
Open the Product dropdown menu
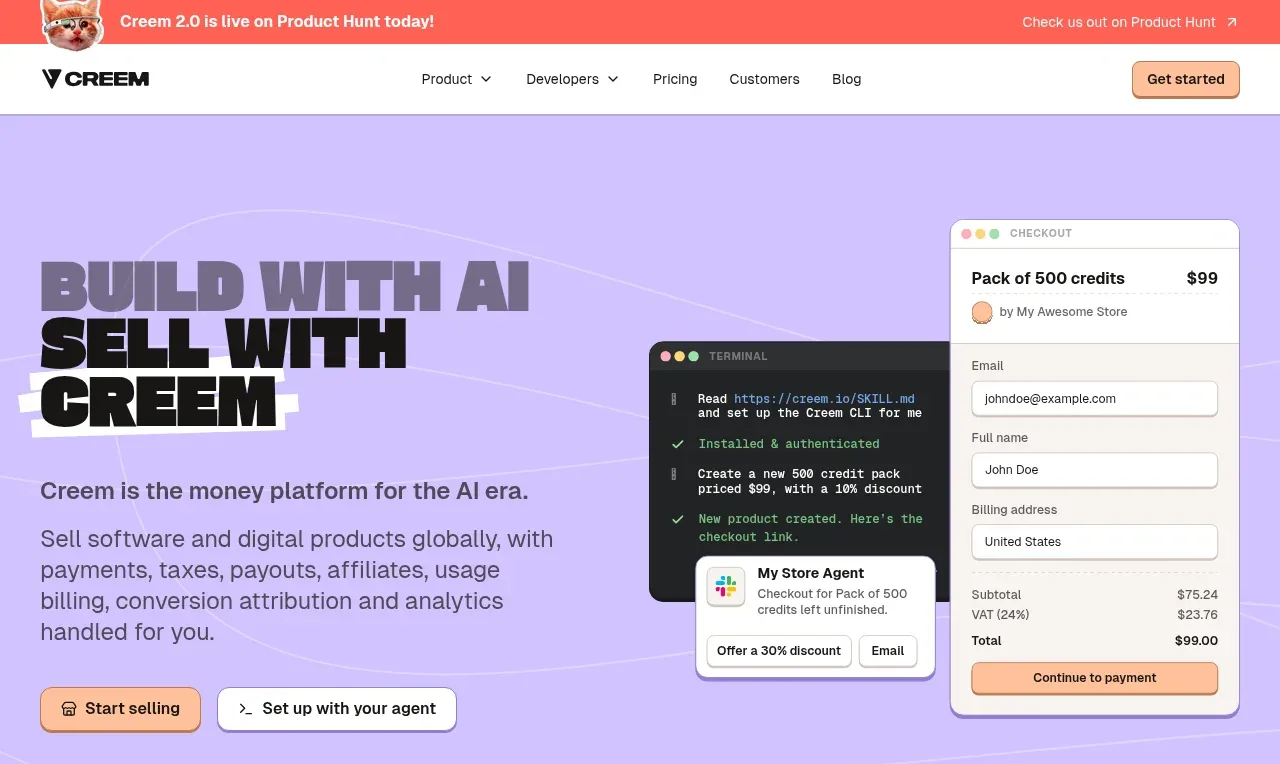(457, 79)
